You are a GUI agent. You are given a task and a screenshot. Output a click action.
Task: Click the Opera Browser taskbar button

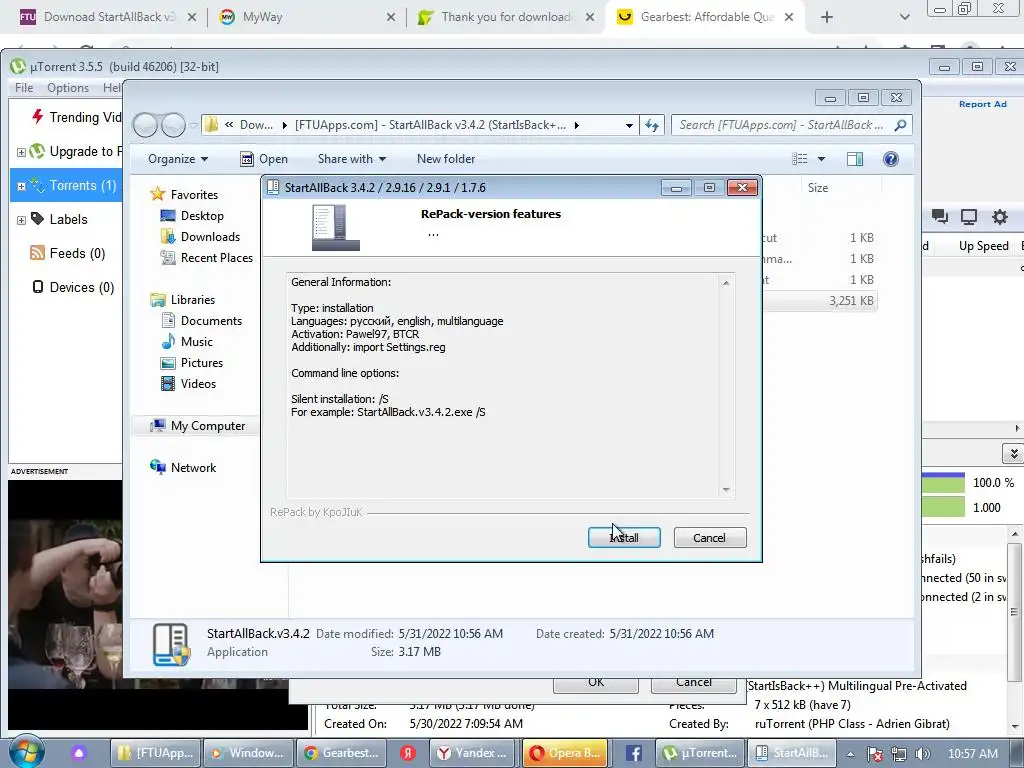click(565, 753)
